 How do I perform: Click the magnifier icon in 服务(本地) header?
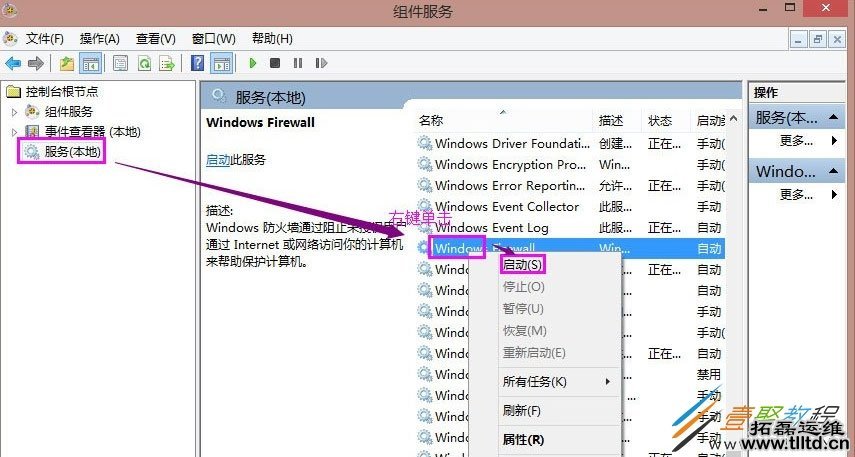[x=219, y=97]
